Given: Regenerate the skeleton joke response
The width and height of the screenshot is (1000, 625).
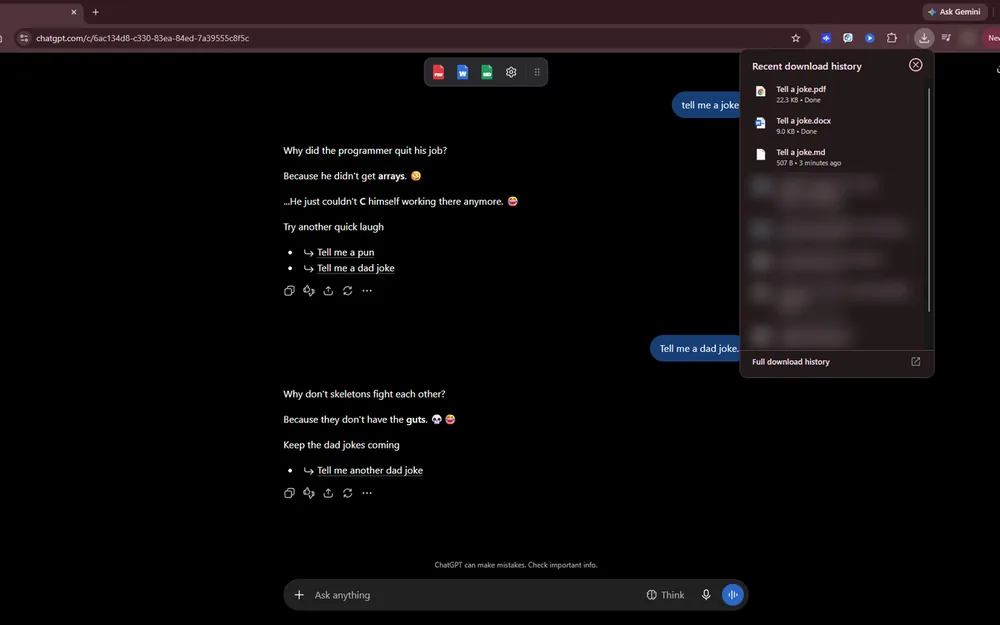Looking at the screenshot, I should [348, 493].
